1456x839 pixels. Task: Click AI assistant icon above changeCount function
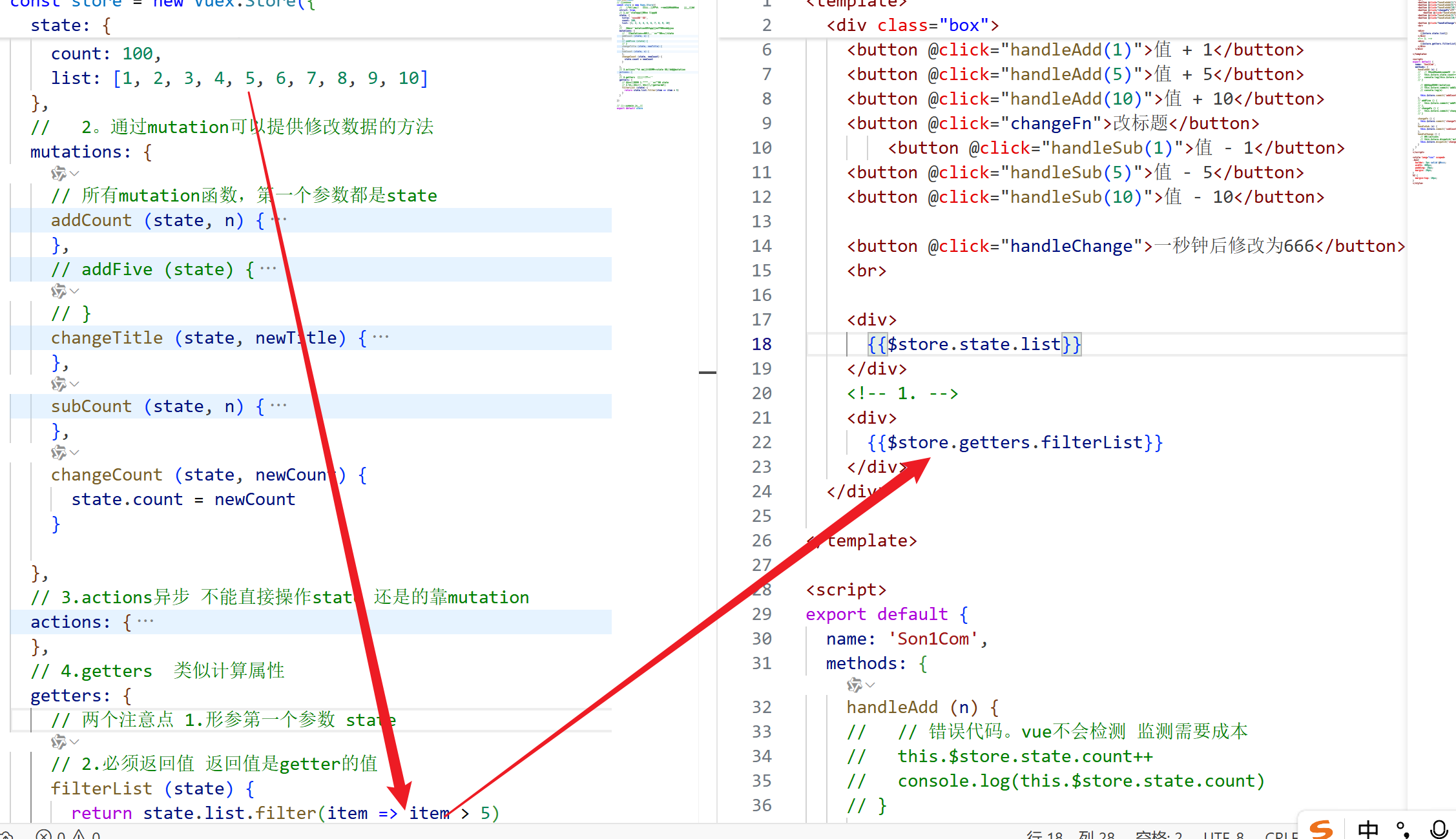point(59,452)
